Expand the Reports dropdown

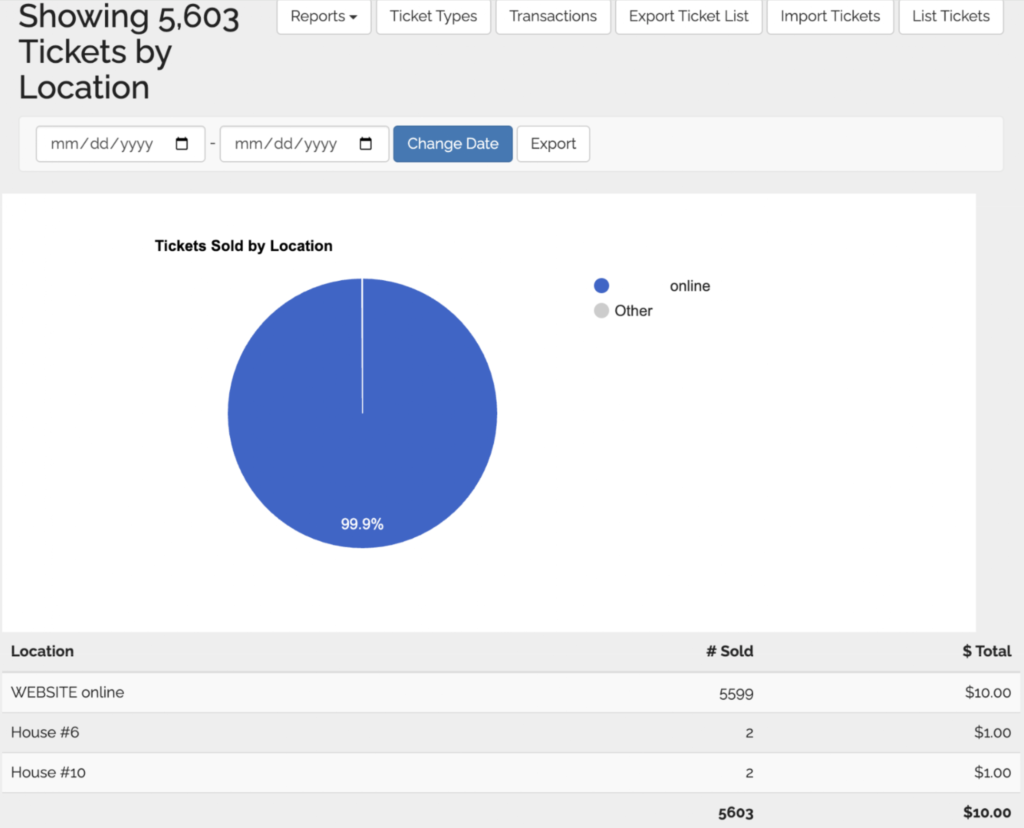tap(323, 16)
